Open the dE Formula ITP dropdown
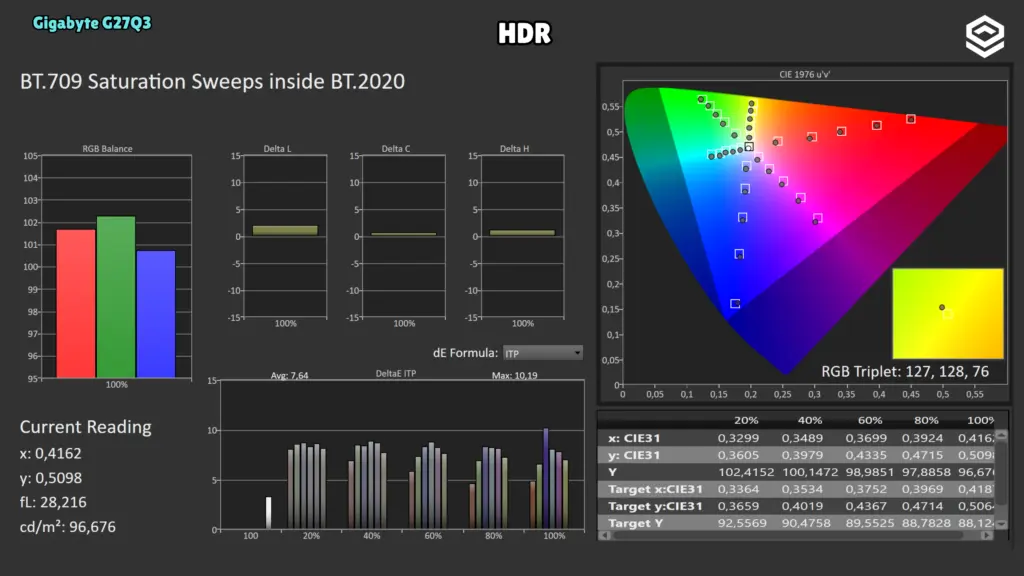Screen dimensions: 1024x576 [x=543, y=353]
